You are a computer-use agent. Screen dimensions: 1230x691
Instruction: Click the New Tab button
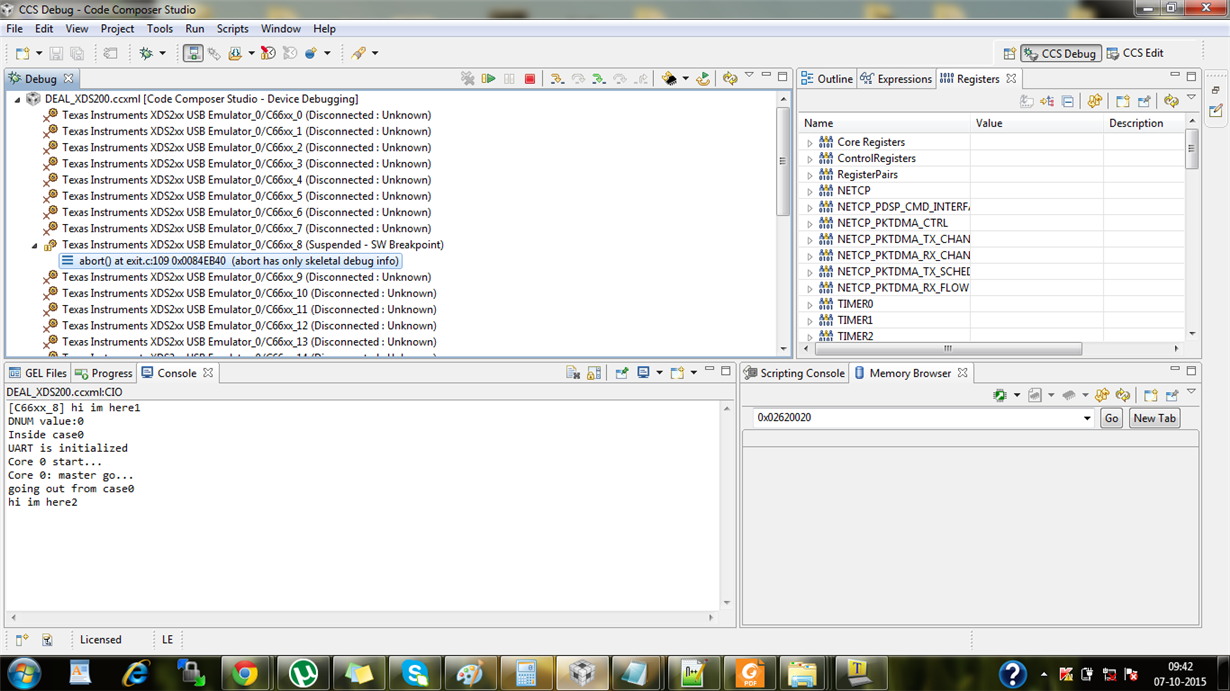click(1154, 418)
